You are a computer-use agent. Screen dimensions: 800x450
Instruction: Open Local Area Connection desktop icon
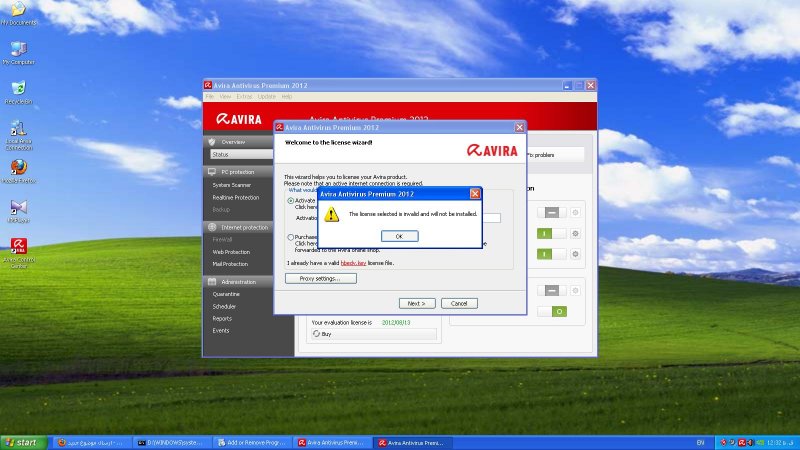(18, 135)
